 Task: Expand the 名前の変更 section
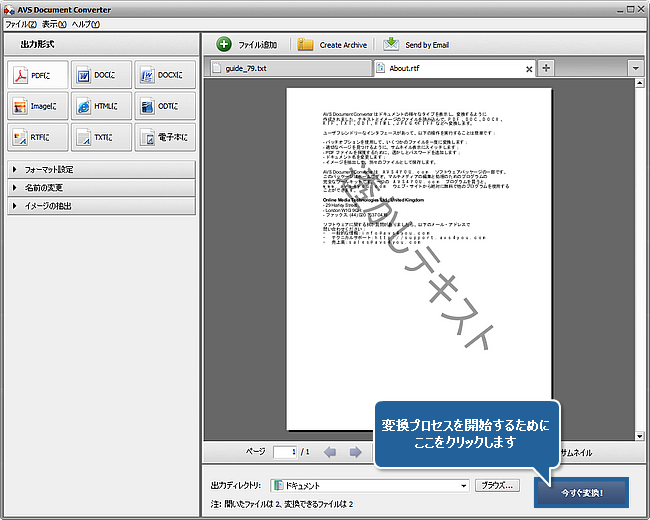102,187
